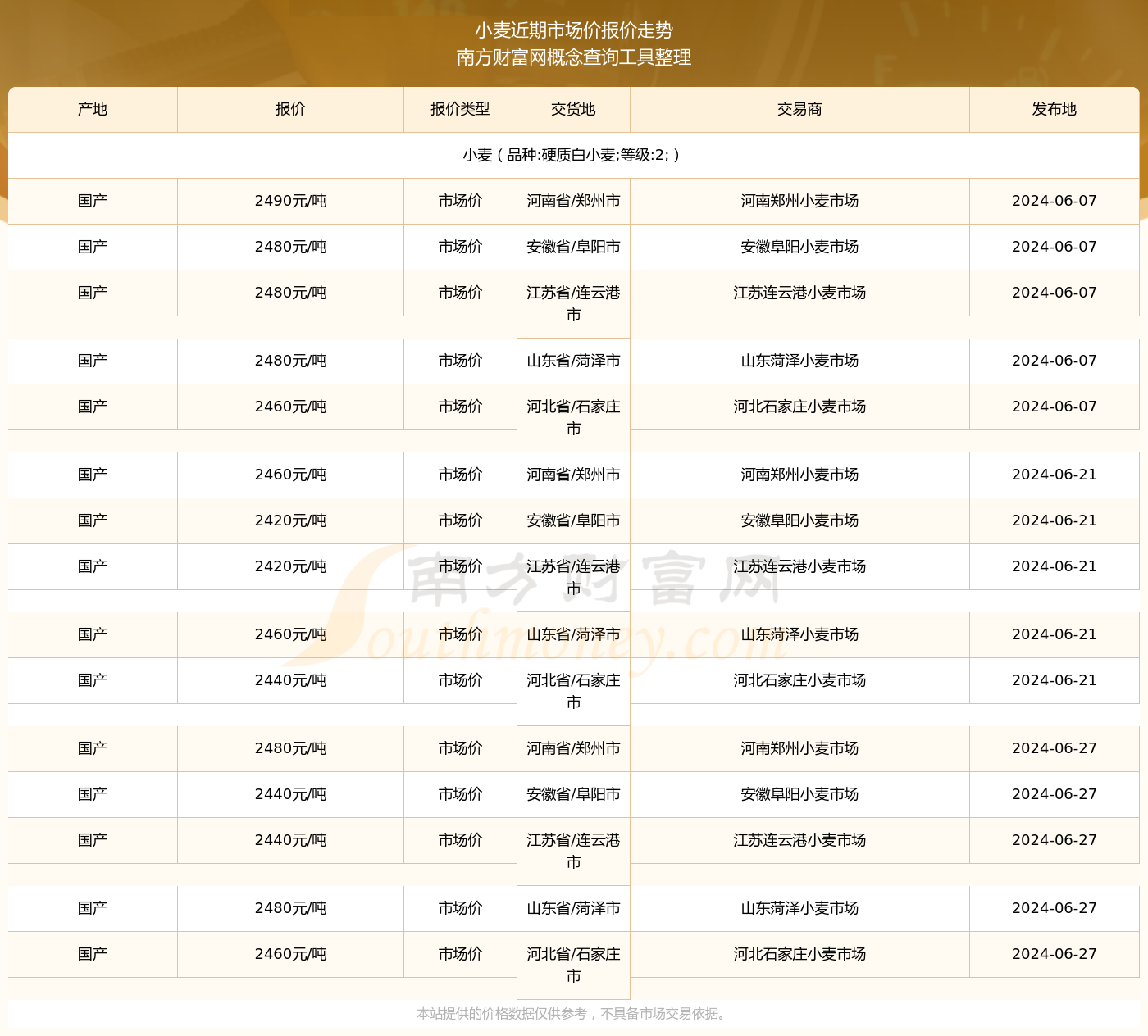Image resolution: width=1148 pixels, height=1036 pixels.
Task: Click 2024-06-07 date in the 江苏连云港 row
Action: 1054,293
